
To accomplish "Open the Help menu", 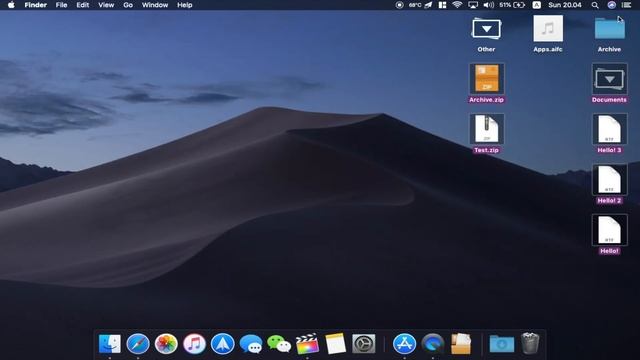I will [184, 5].
